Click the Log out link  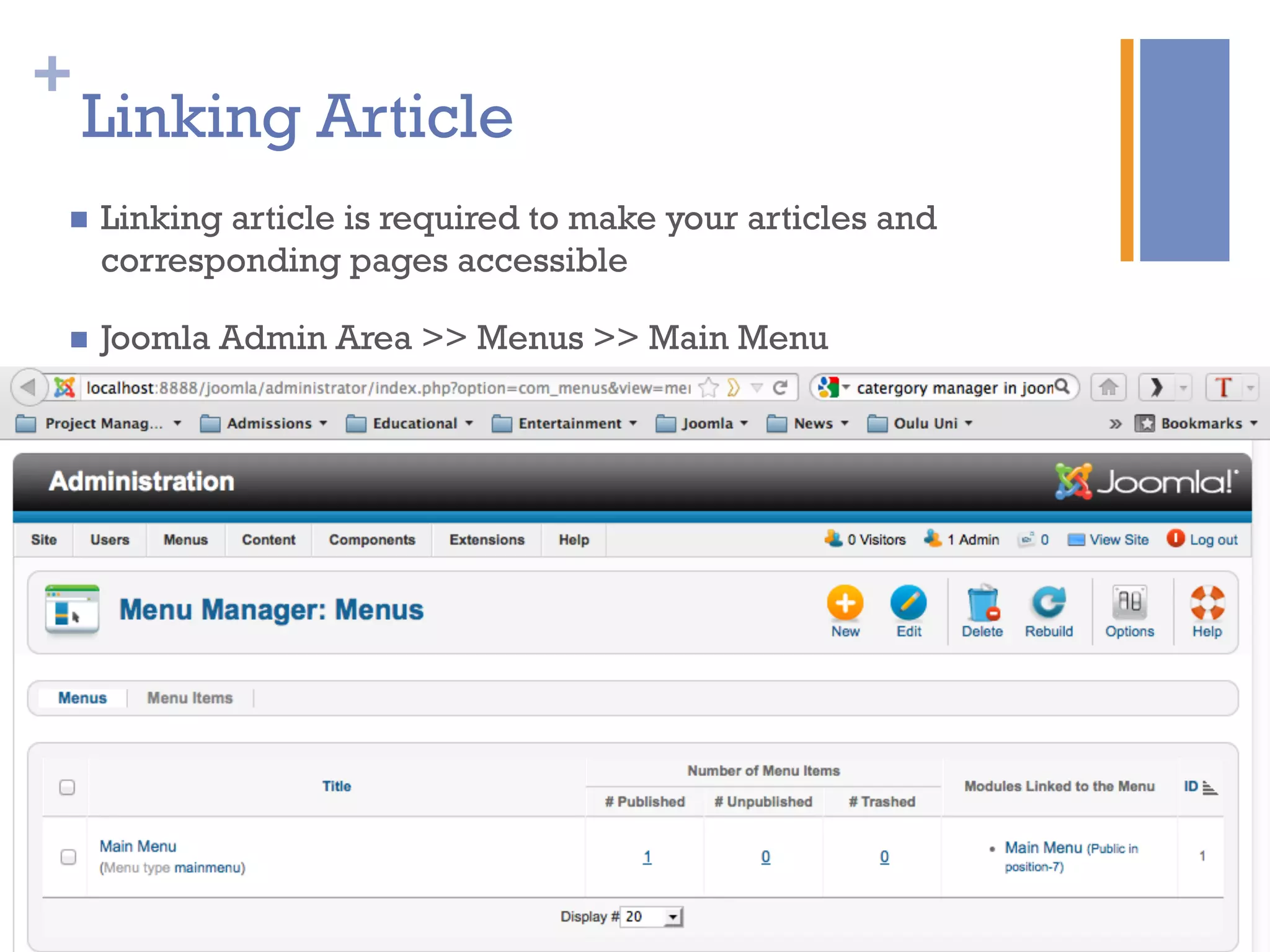(1214, 540)
